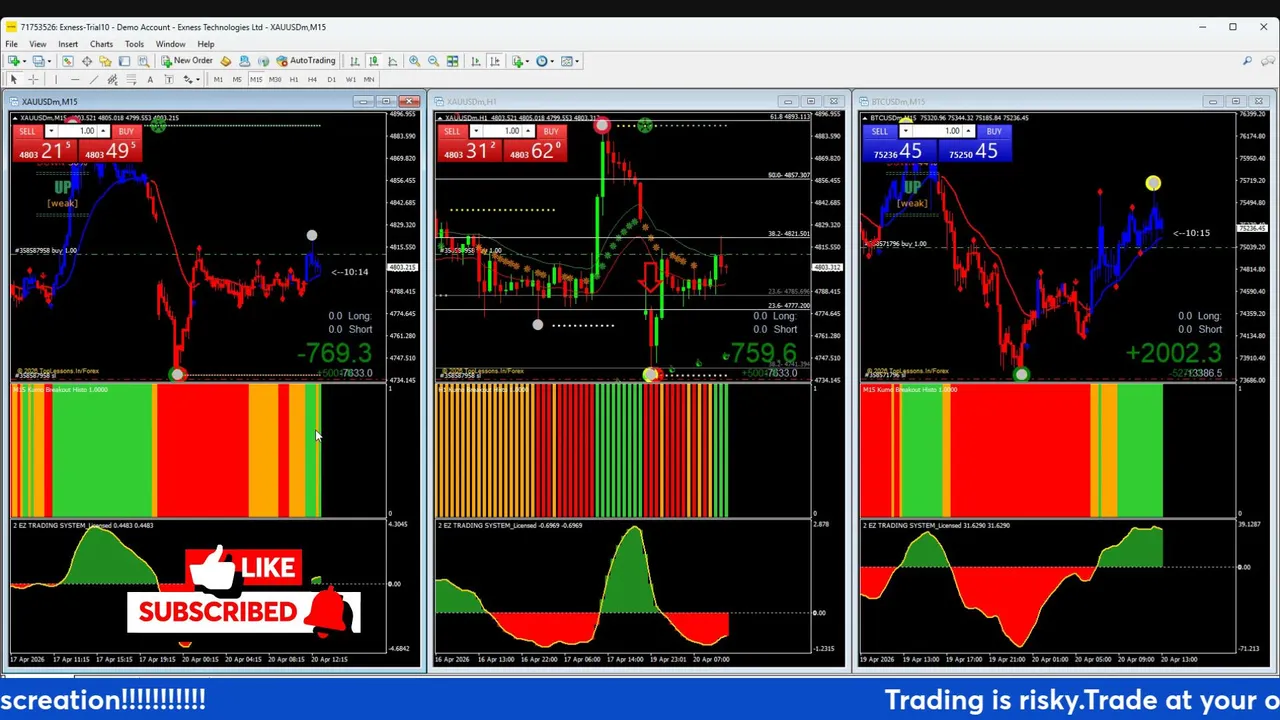
Task: Switch timeframe to M30
Action: [x=275, y=80]
